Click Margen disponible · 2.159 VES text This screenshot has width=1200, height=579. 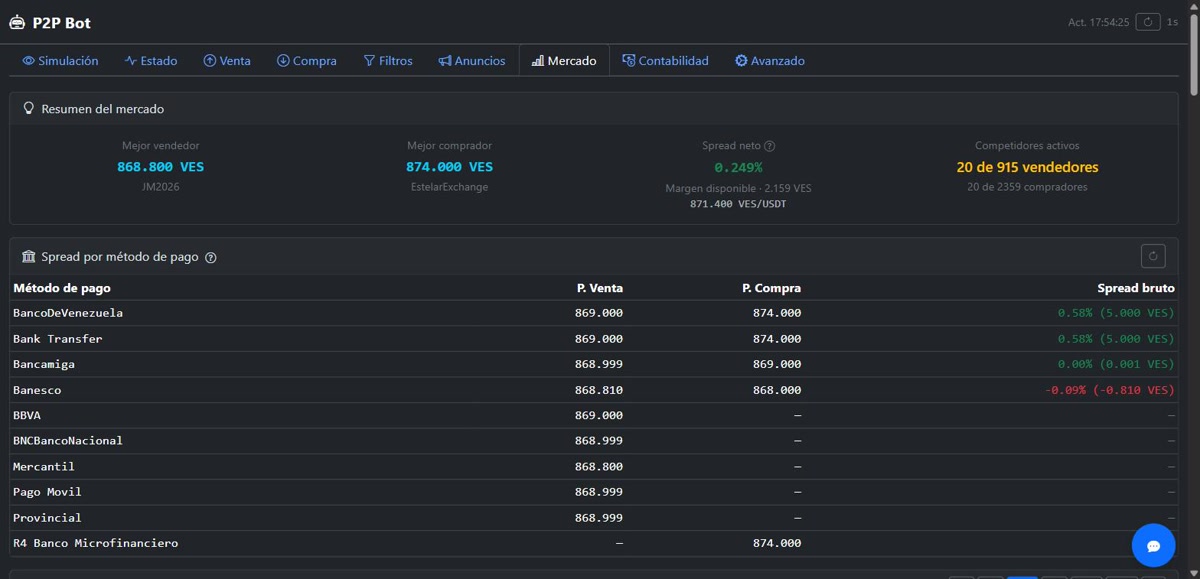pos(738,188)
